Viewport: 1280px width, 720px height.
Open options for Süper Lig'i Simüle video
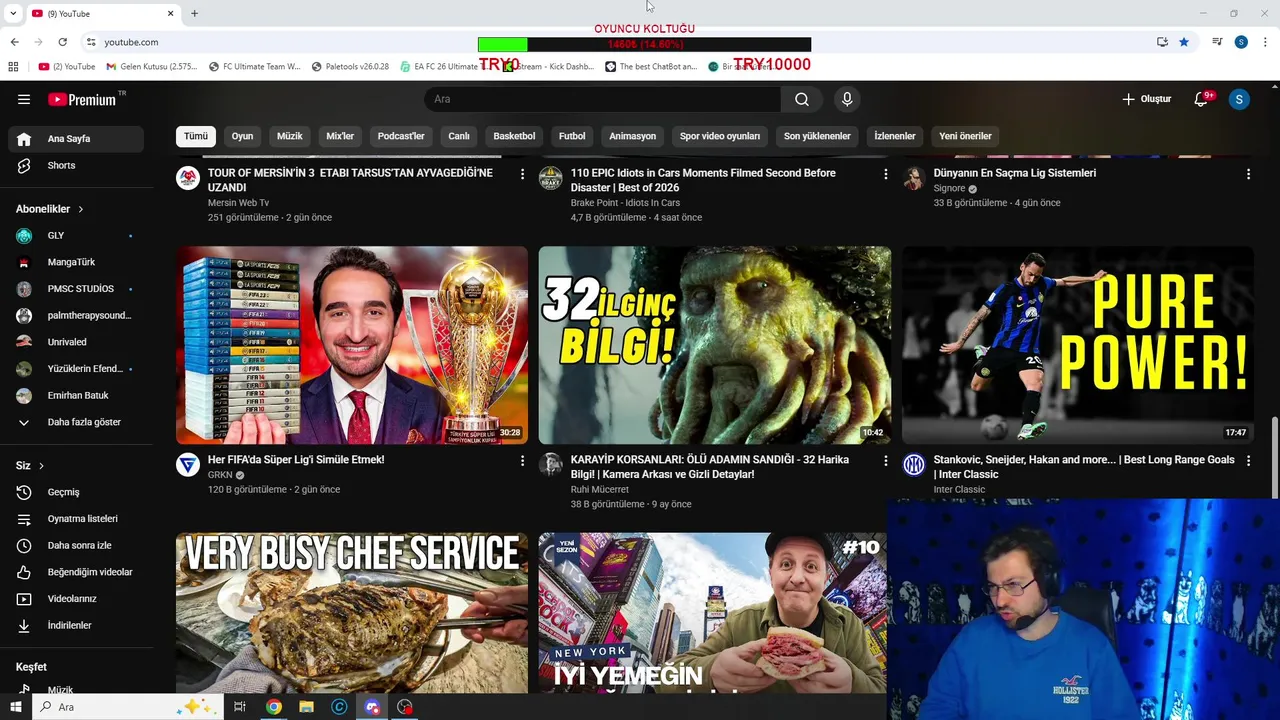(x=522, y=461)
